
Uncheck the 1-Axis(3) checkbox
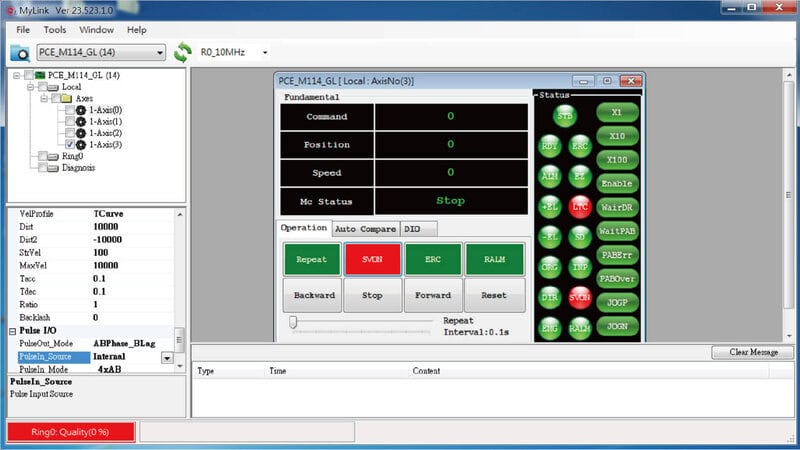(70, 145)
